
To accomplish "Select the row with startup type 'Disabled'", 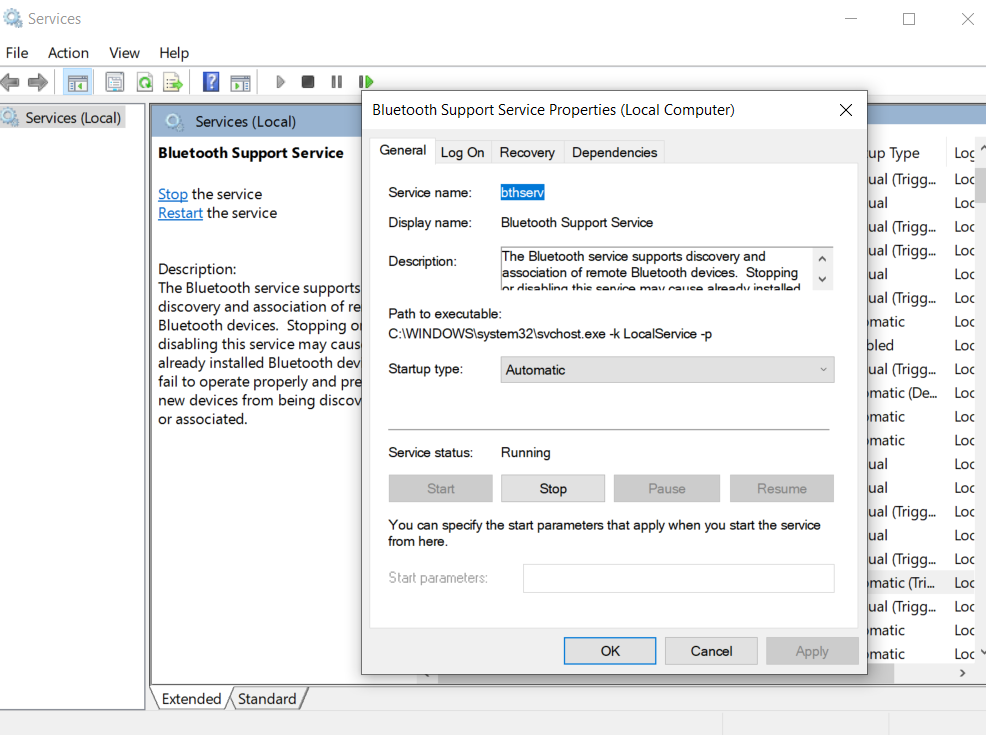I will [921, 345].
